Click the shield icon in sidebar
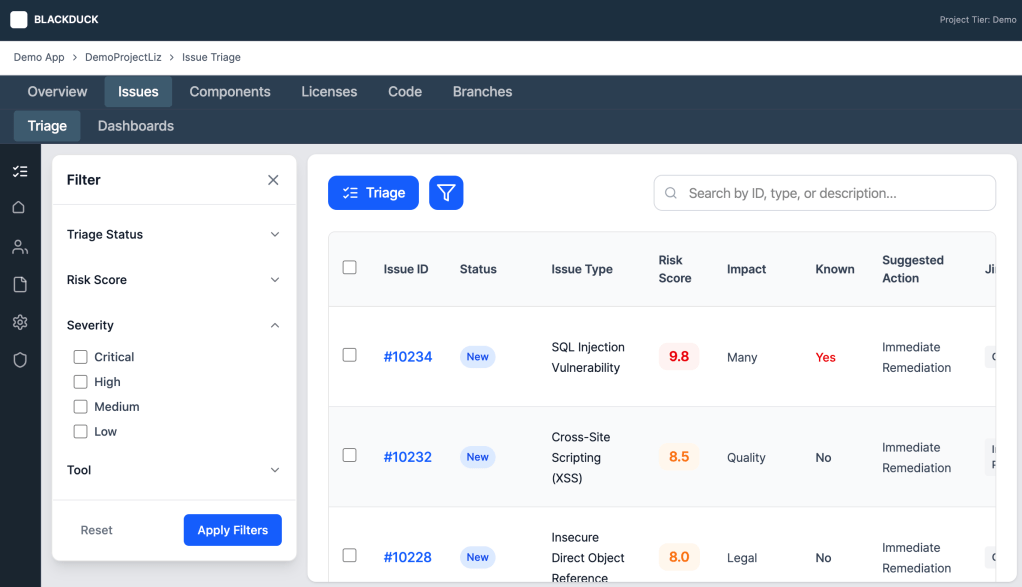Viewport: 1022px width, 587px height. (20, 360)
